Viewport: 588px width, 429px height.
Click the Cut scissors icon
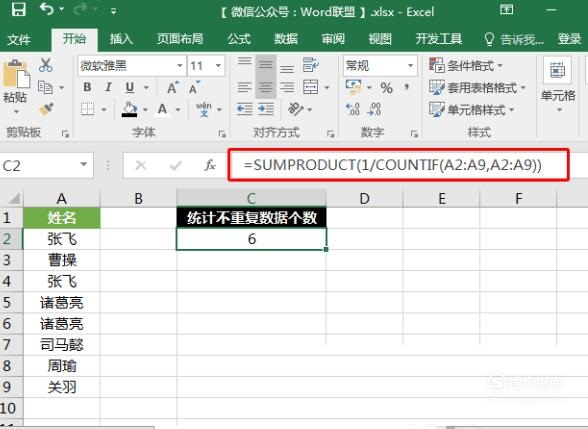pyautogui.click(x=46, y=65)
